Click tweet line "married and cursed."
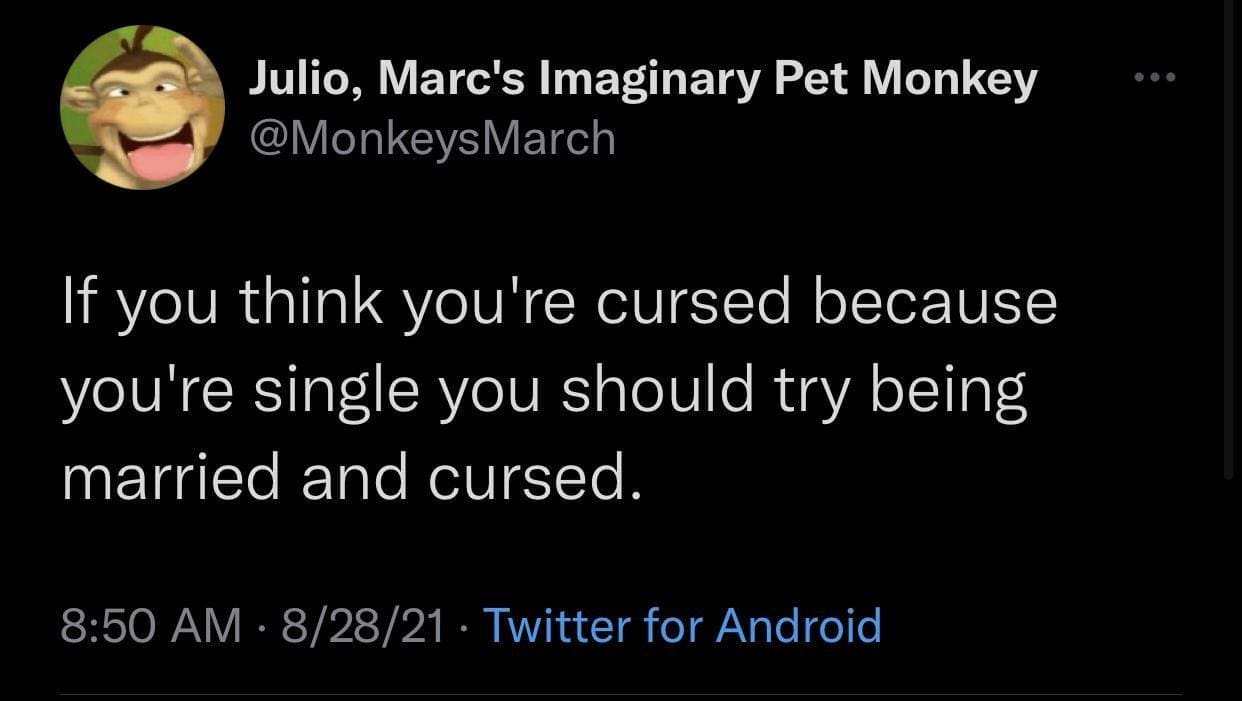The height and width of the screenshot is (701, 1242). [x=350, y=478]
